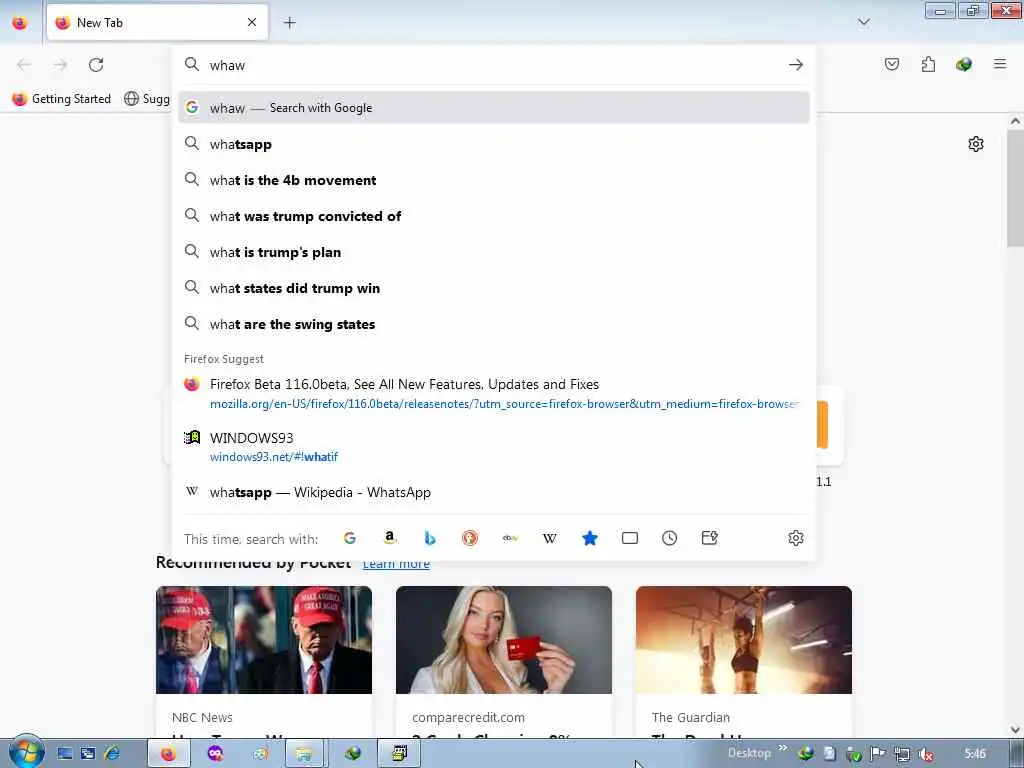
Task: Open the Windows Start orb
Action: coord(26,752)
